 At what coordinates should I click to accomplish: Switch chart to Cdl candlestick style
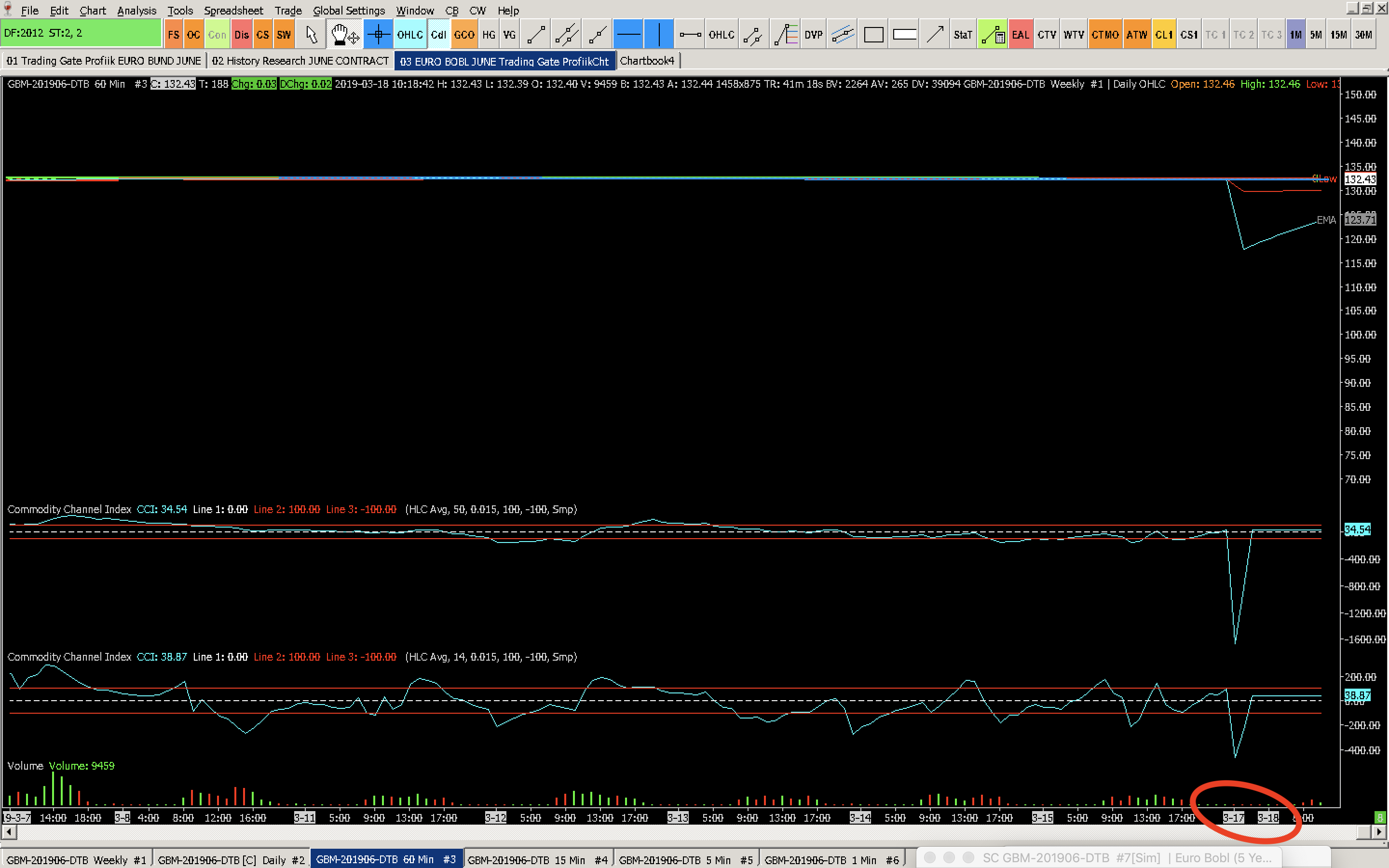pyautogui.click(x=438, y=34)
